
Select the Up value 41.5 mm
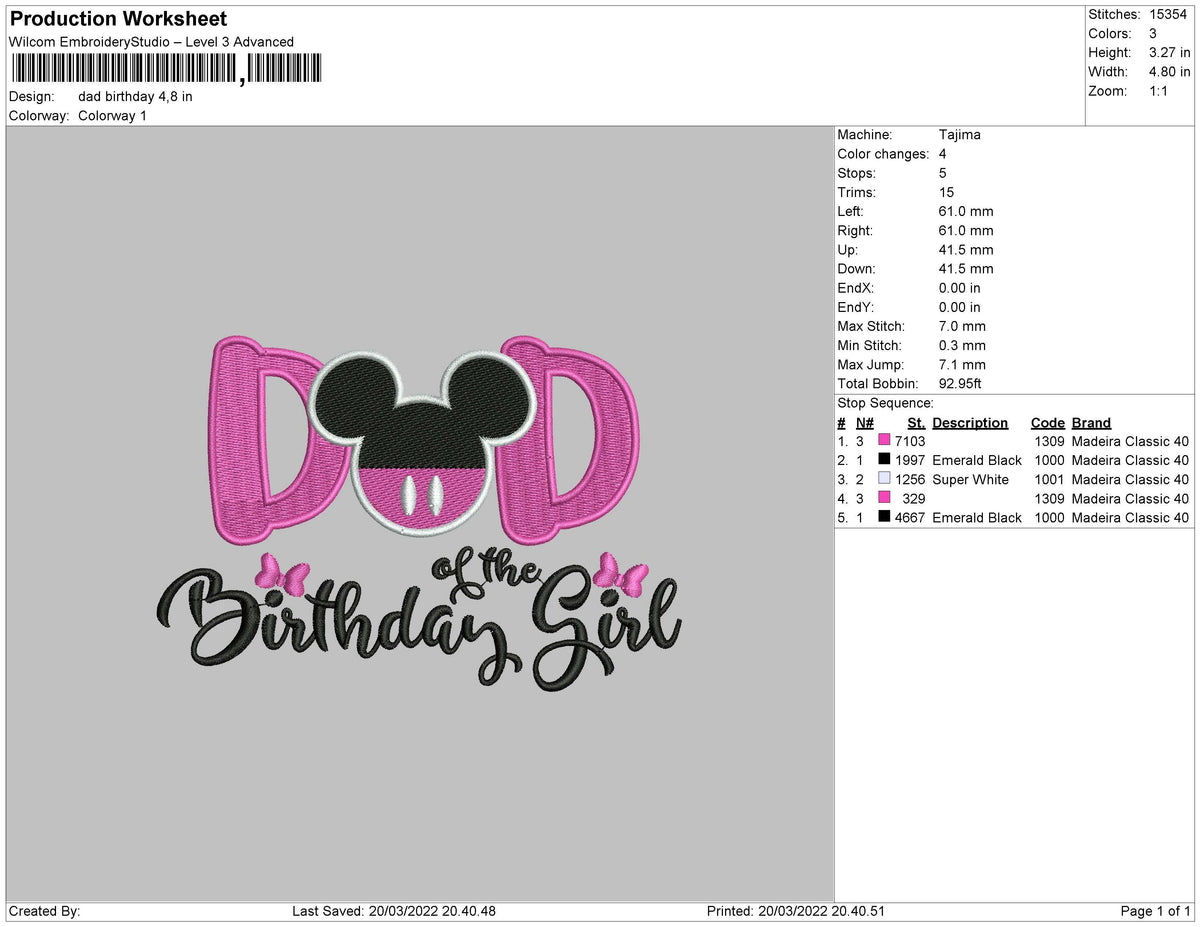pyautogui.click(x=966, y=249)
